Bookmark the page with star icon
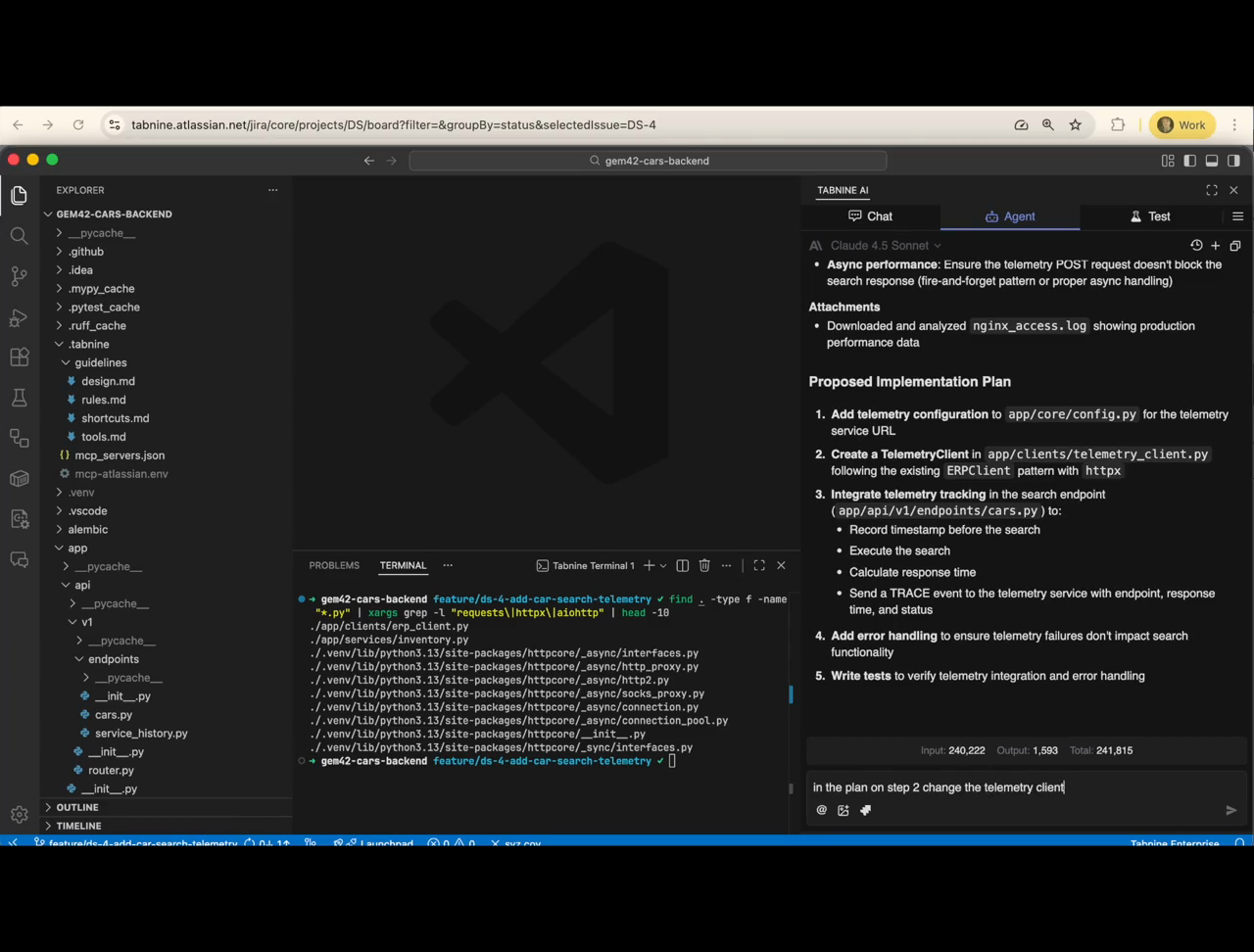Viewport: 1254px width, 952px height. (x=1076, y=125)
